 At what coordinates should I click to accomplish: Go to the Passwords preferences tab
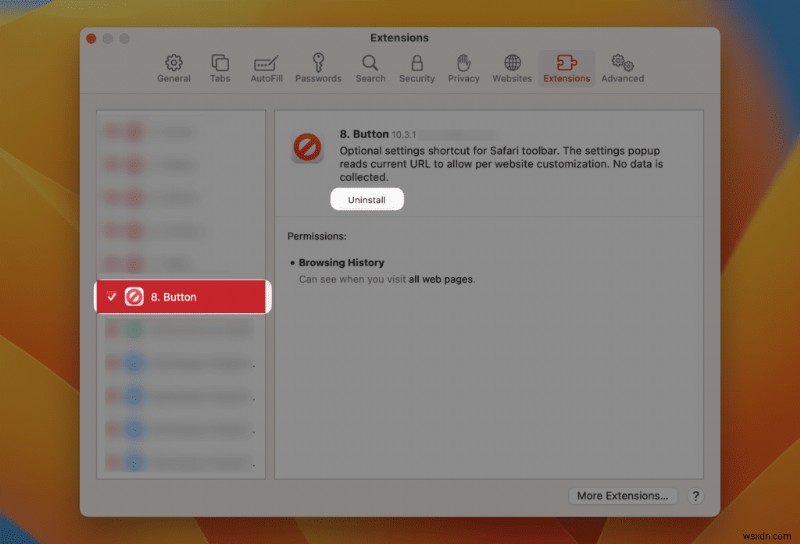(318, 68)
